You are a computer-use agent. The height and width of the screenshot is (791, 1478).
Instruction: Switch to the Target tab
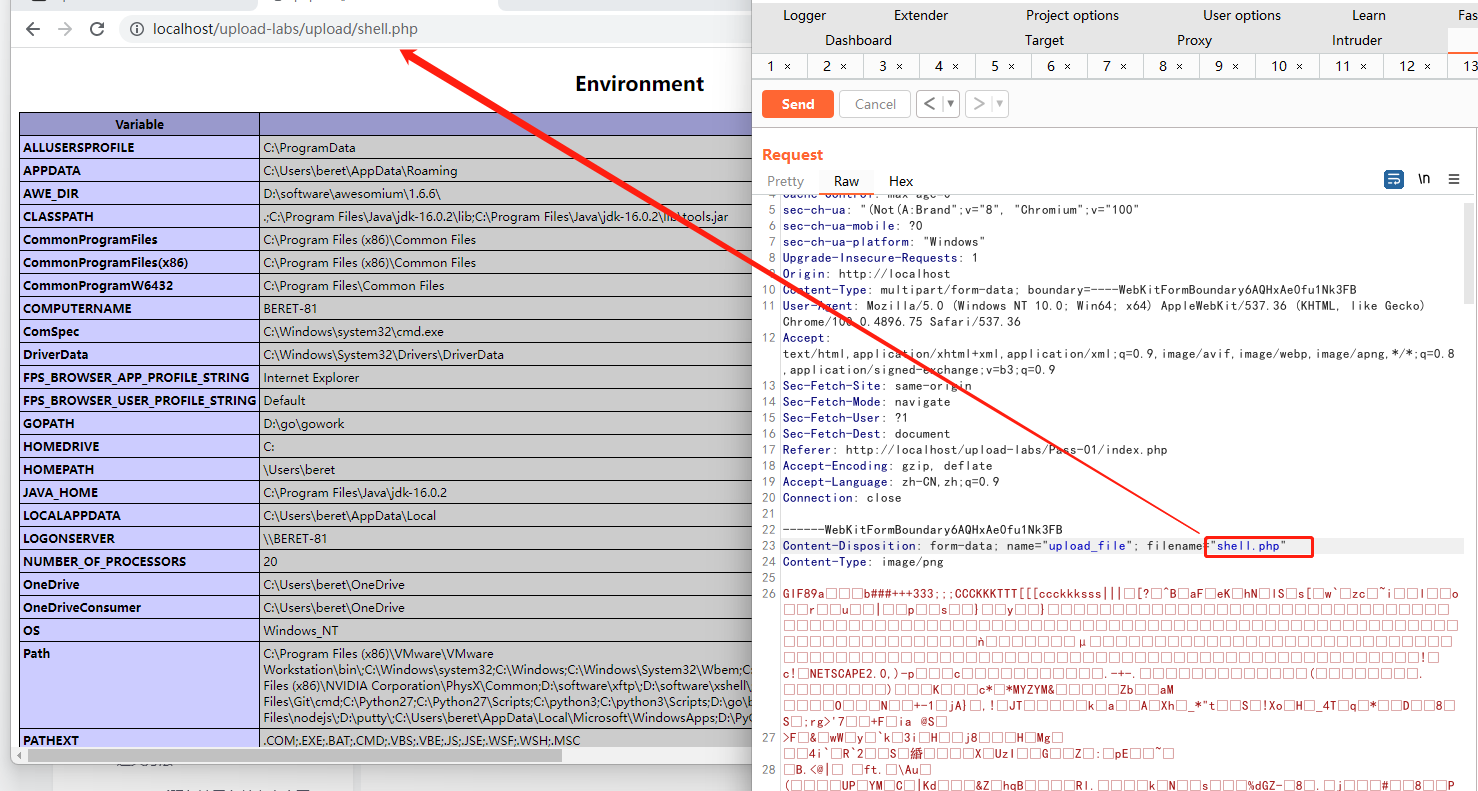click(x=1044, y=40)
